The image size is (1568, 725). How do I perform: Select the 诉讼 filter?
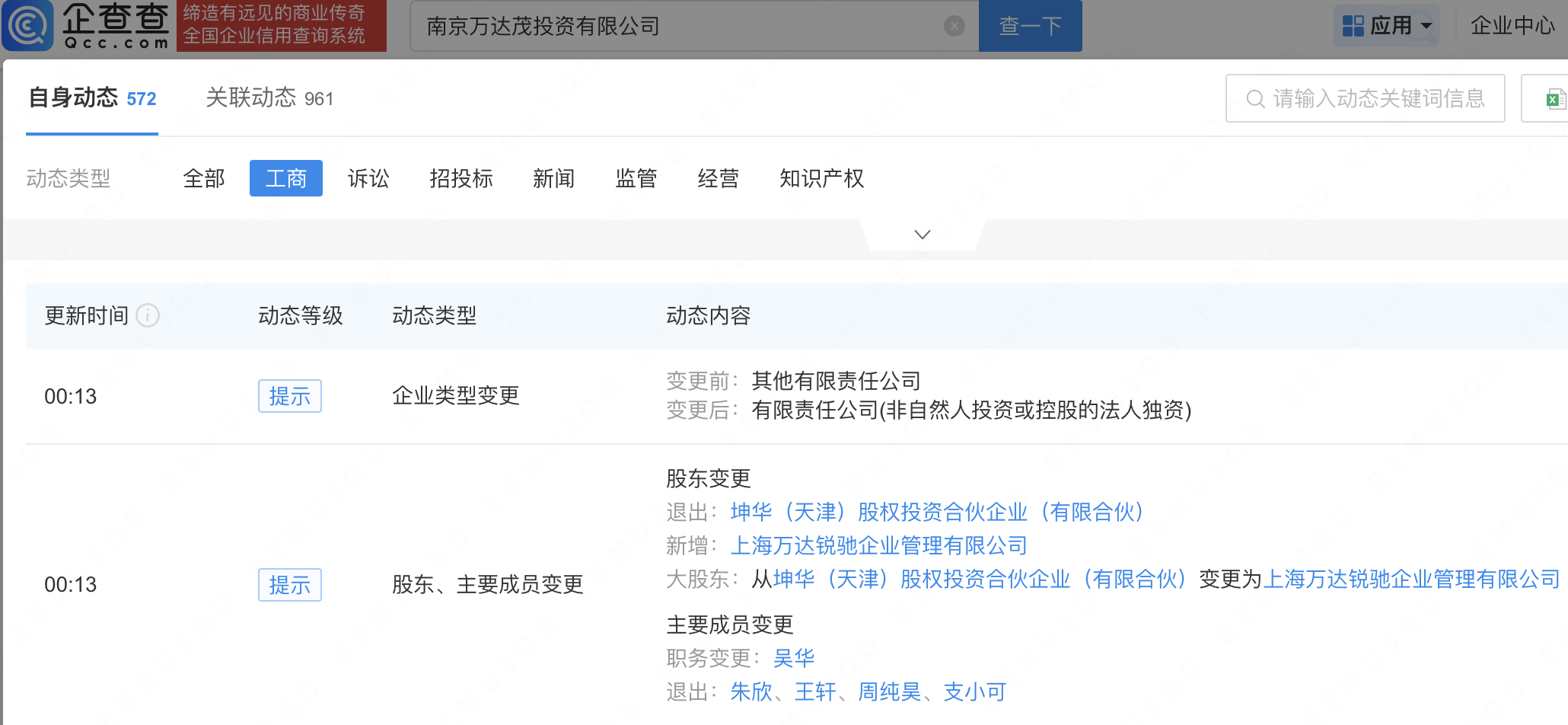tap(368, 178)
